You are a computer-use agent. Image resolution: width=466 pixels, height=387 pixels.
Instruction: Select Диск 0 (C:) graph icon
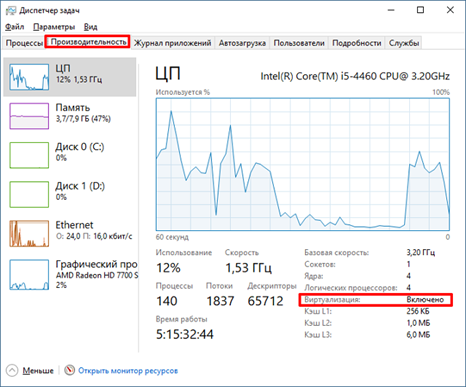click(x=29, y=155)
